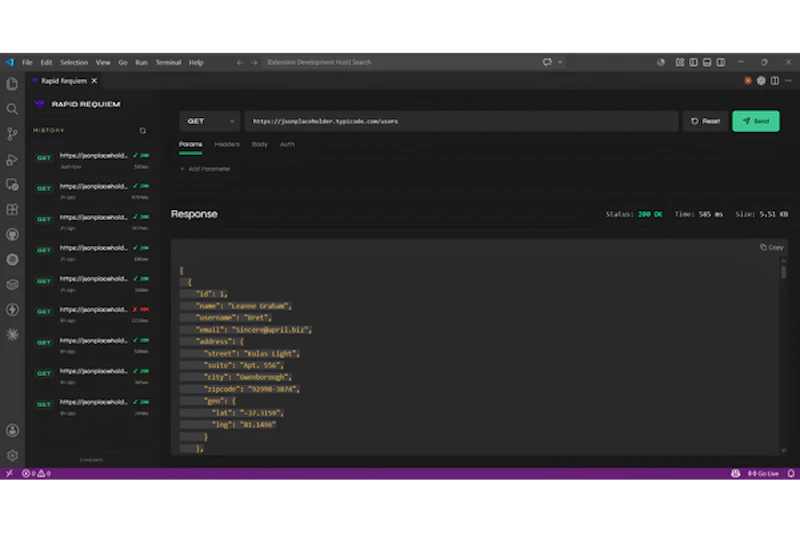
Task: Open the Edit menu
Action: 46,62
